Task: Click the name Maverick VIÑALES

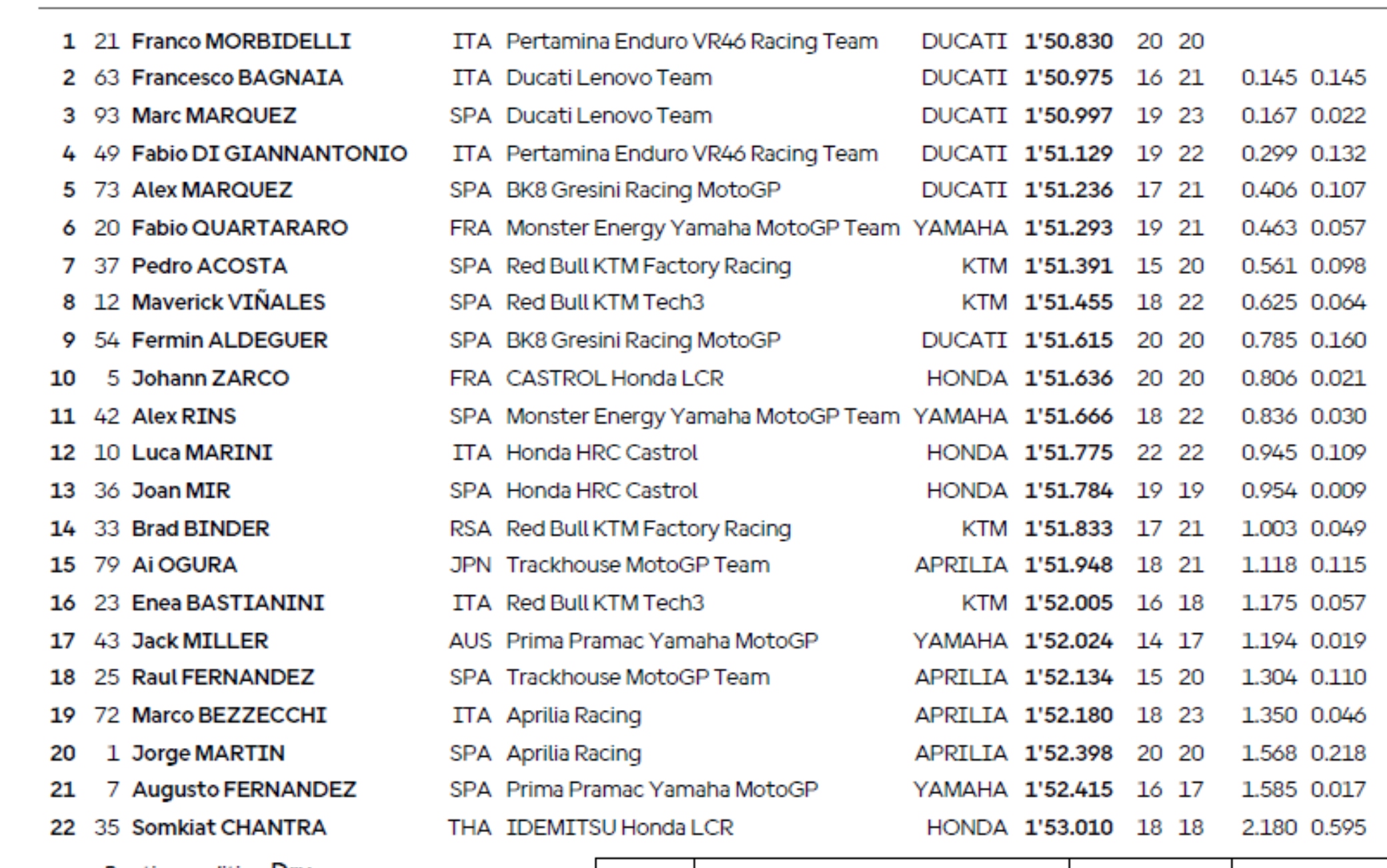Action: pos(228,303)
